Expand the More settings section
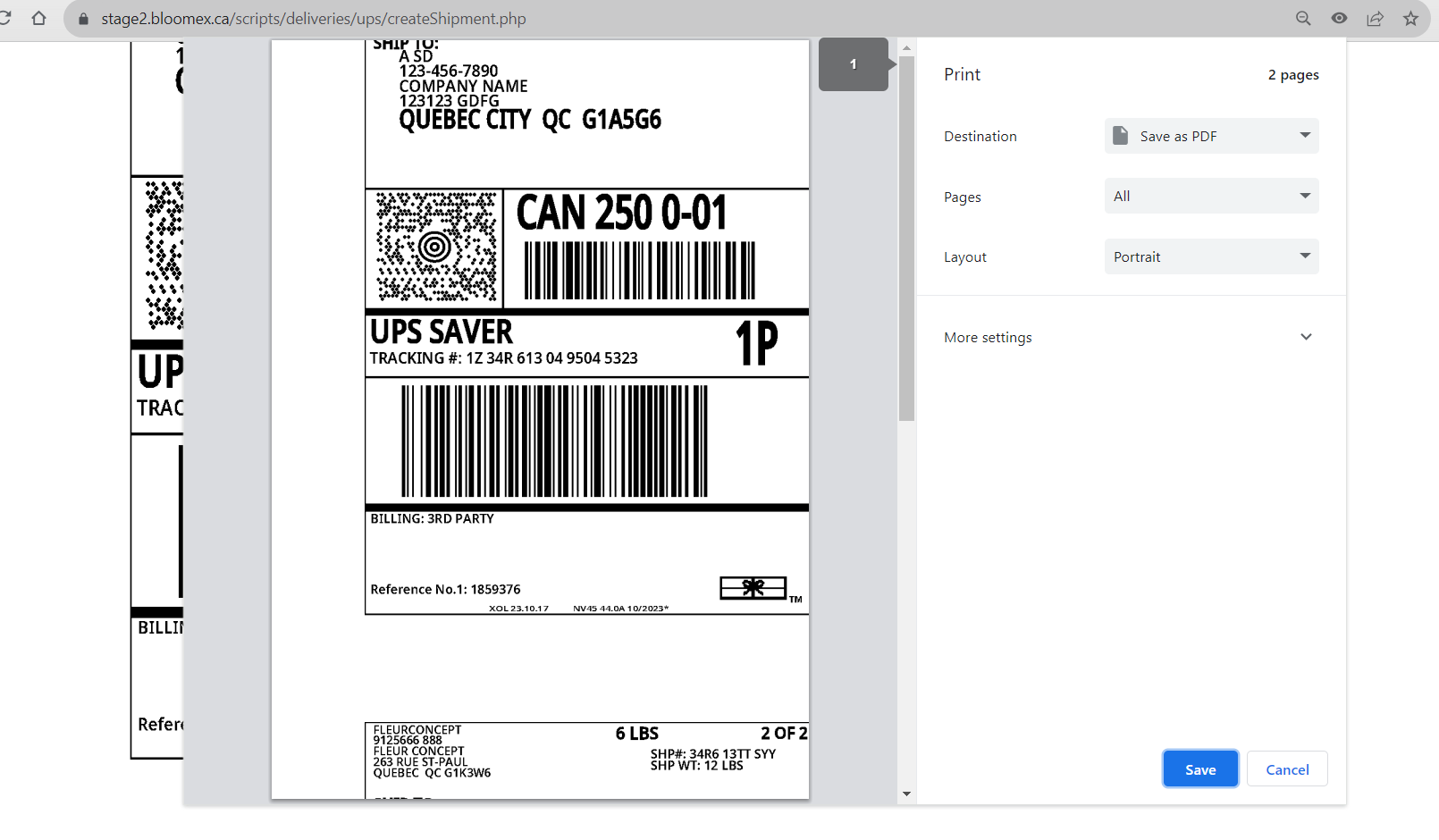Image resolution: width=1439 pixels, height=840 pixels. [x=1131, y=337]
